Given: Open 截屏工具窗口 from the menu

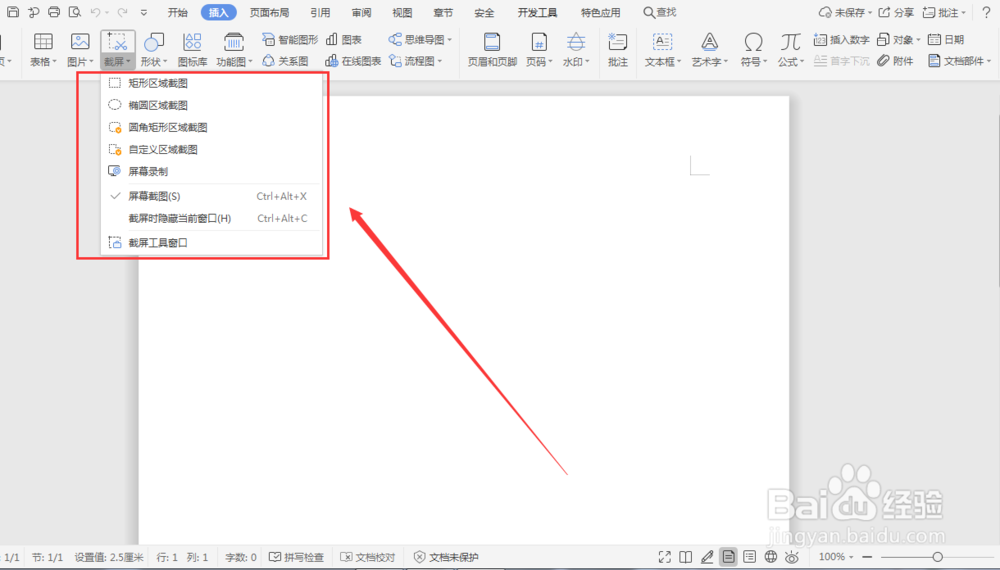Looking at the screenshot, I should tap(211, 243).
